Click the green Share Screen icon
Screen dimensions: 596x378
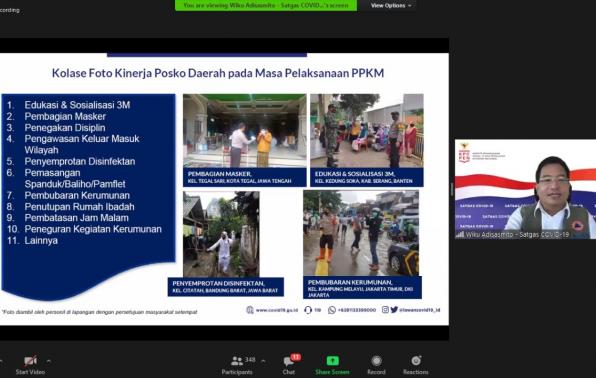pyautogui.click(x=332, y=361)
